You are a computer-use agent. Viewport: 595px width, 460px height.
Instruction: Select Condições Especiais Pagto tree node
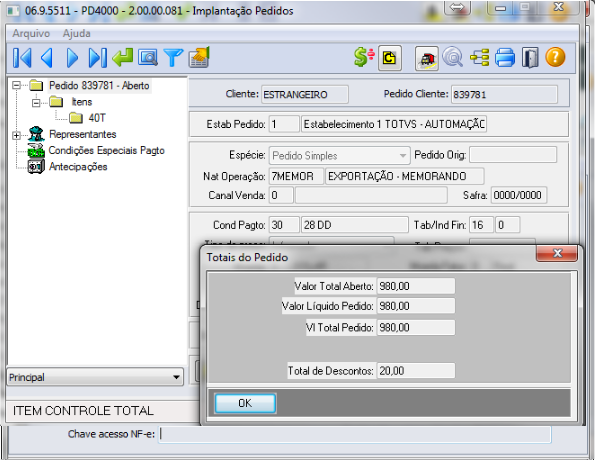click(106, 151)
